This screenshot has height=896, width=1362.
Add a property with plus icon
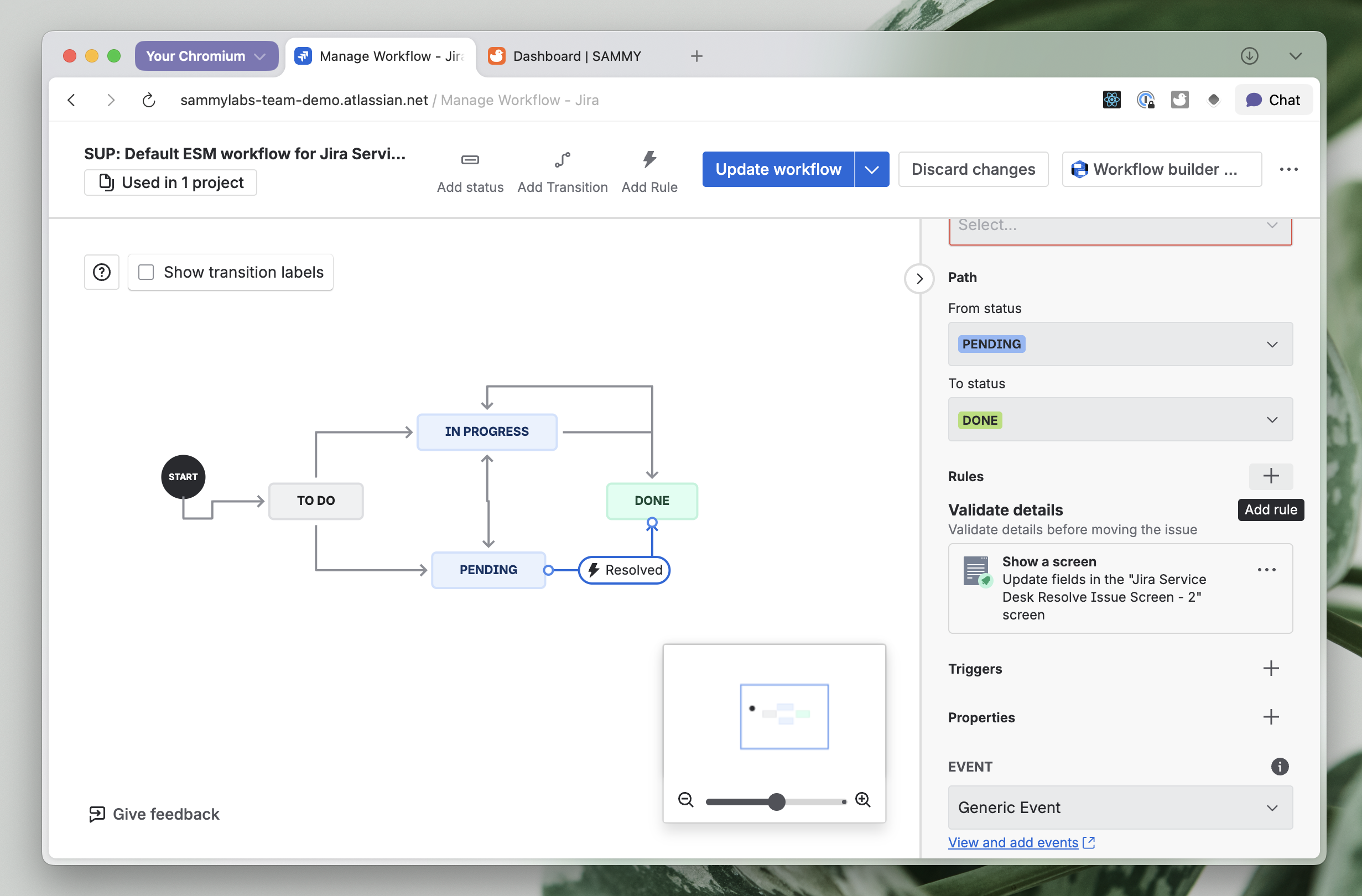click(x=1270, y=717)
